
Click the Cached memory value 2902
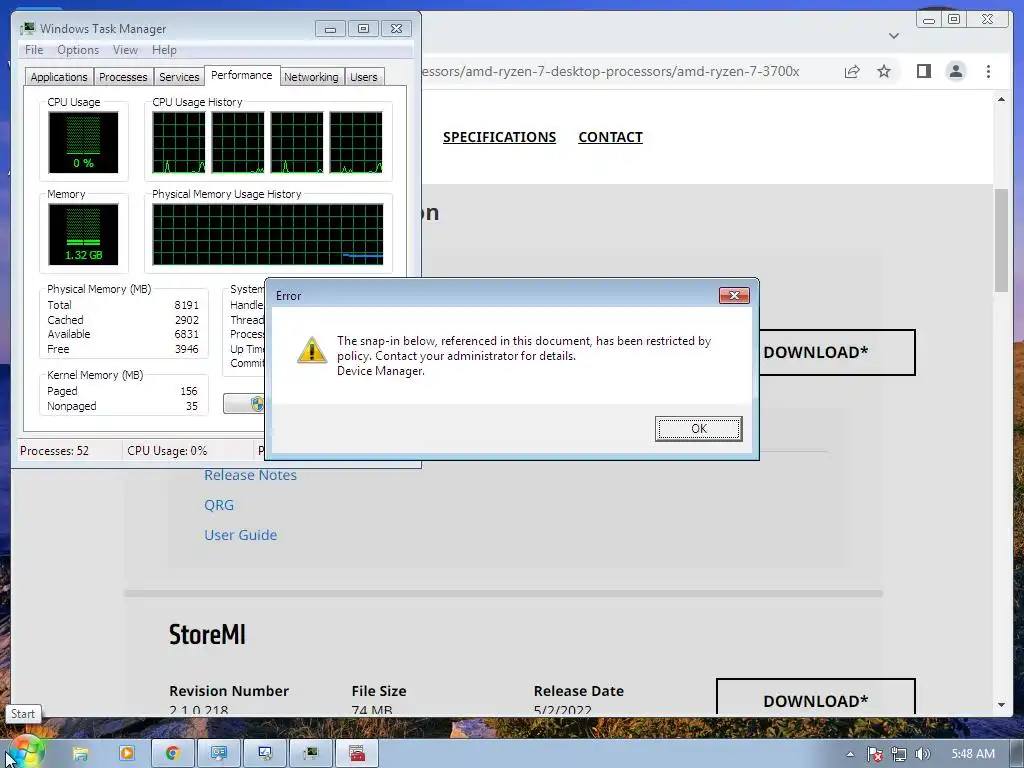186,320
